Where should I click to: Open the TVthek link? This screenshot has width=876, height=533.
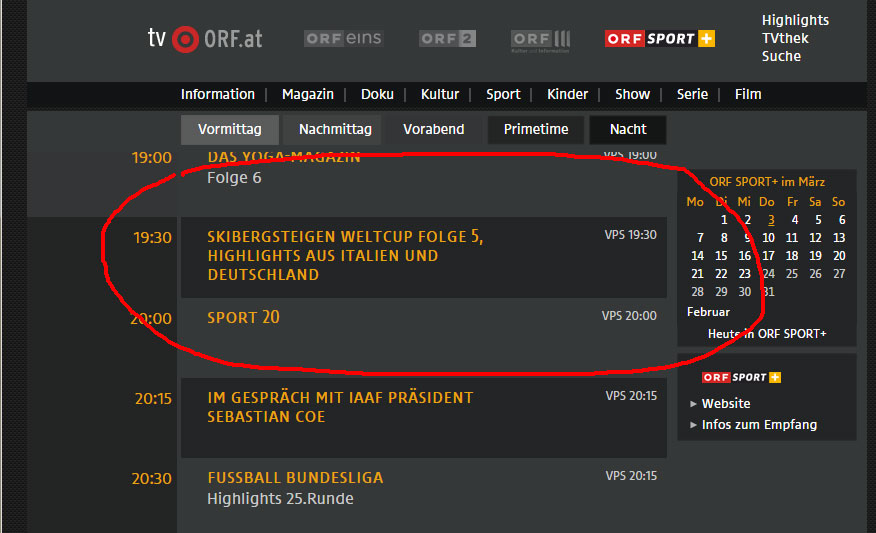coord(785,38)
